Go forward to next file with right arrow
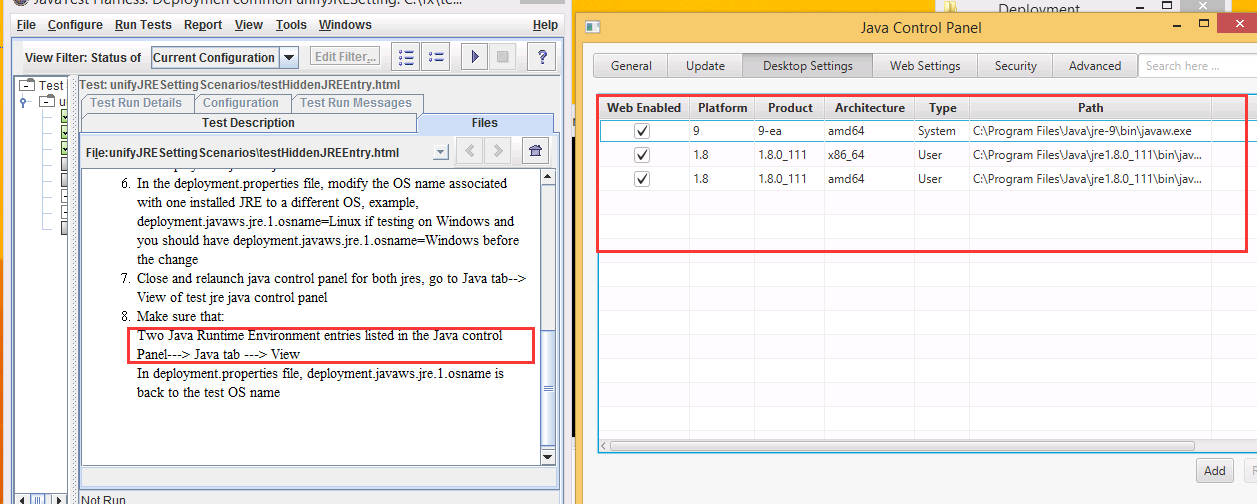Image resolution: width=1257 pixels, height=504 pixels. [496, 152]
